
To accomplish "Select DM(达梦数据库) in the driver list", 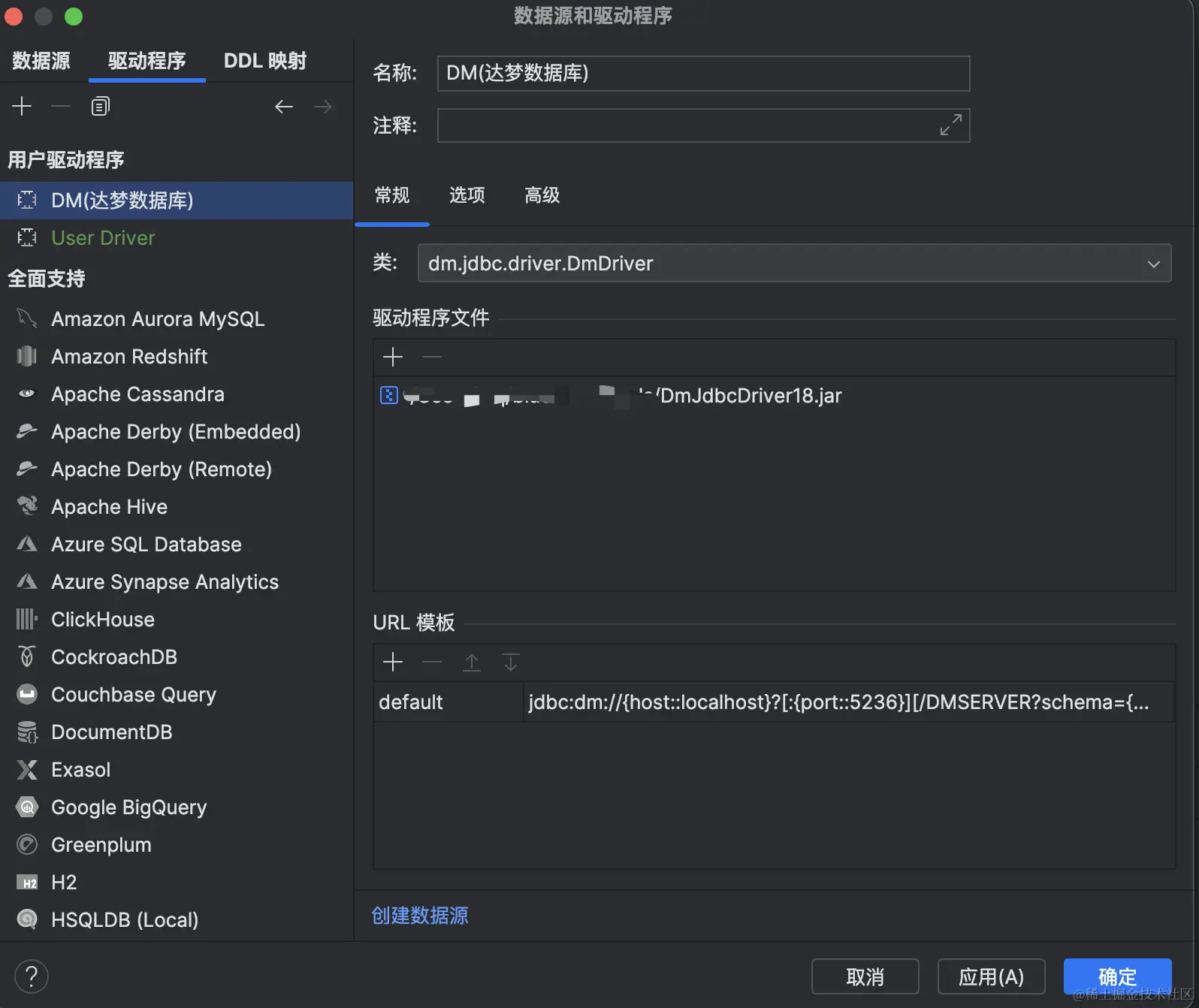I will [177, 200].
